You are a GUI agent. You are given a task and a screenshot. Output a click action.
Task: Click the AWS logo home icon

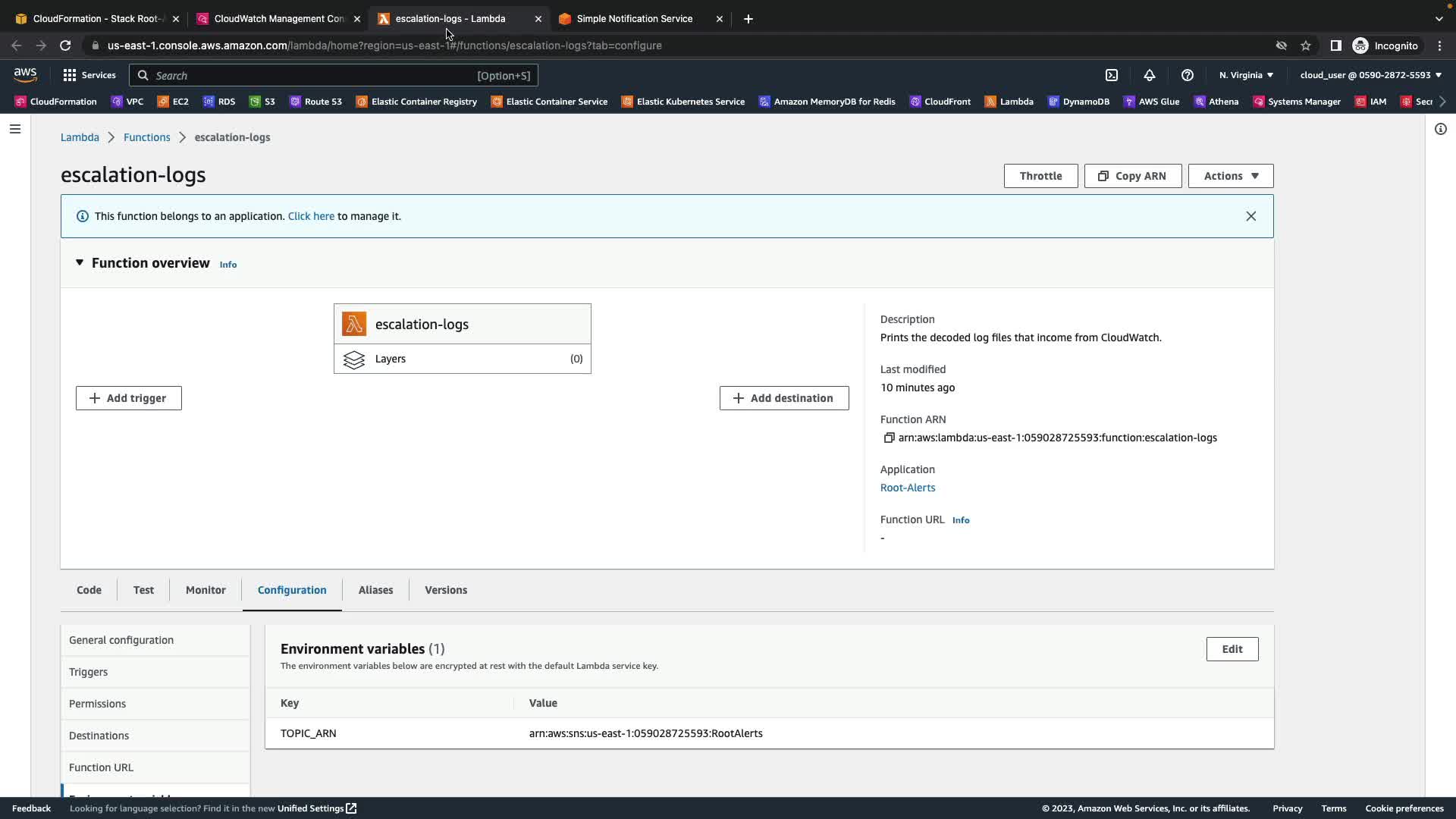click(x=25, y=74)
